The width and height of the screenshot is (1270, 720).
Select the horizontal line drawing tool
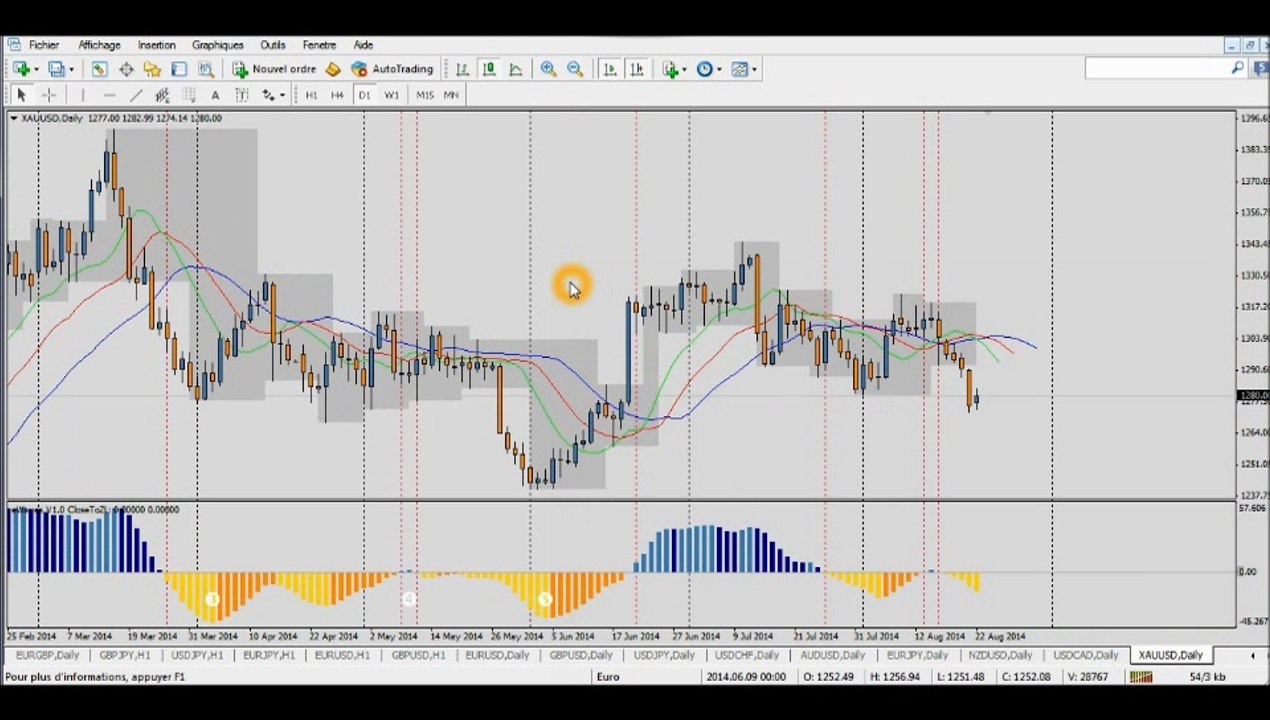(x=109, y=95)
